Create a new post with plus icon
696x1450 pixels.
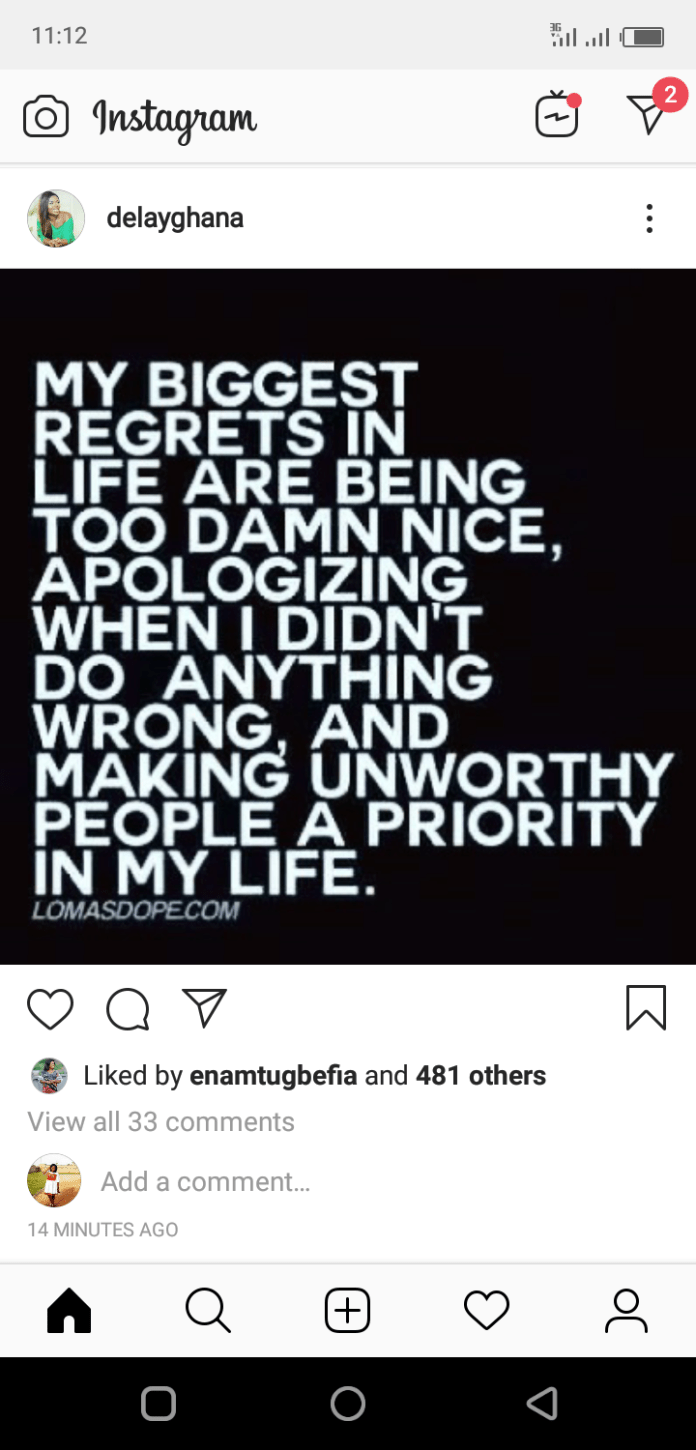(x=347, y=1310)
